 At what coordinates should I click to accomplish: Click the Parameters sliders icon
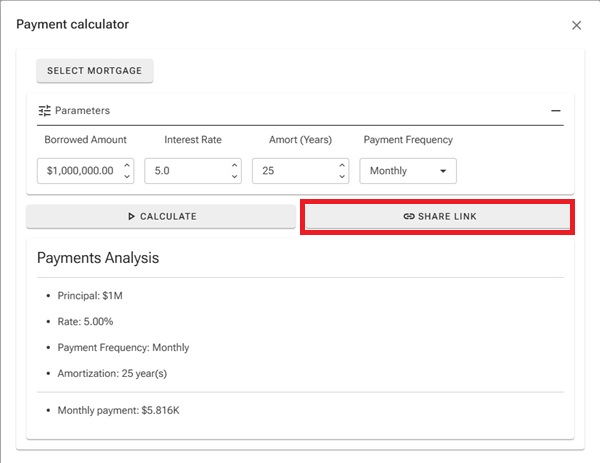tap(44, 111)
